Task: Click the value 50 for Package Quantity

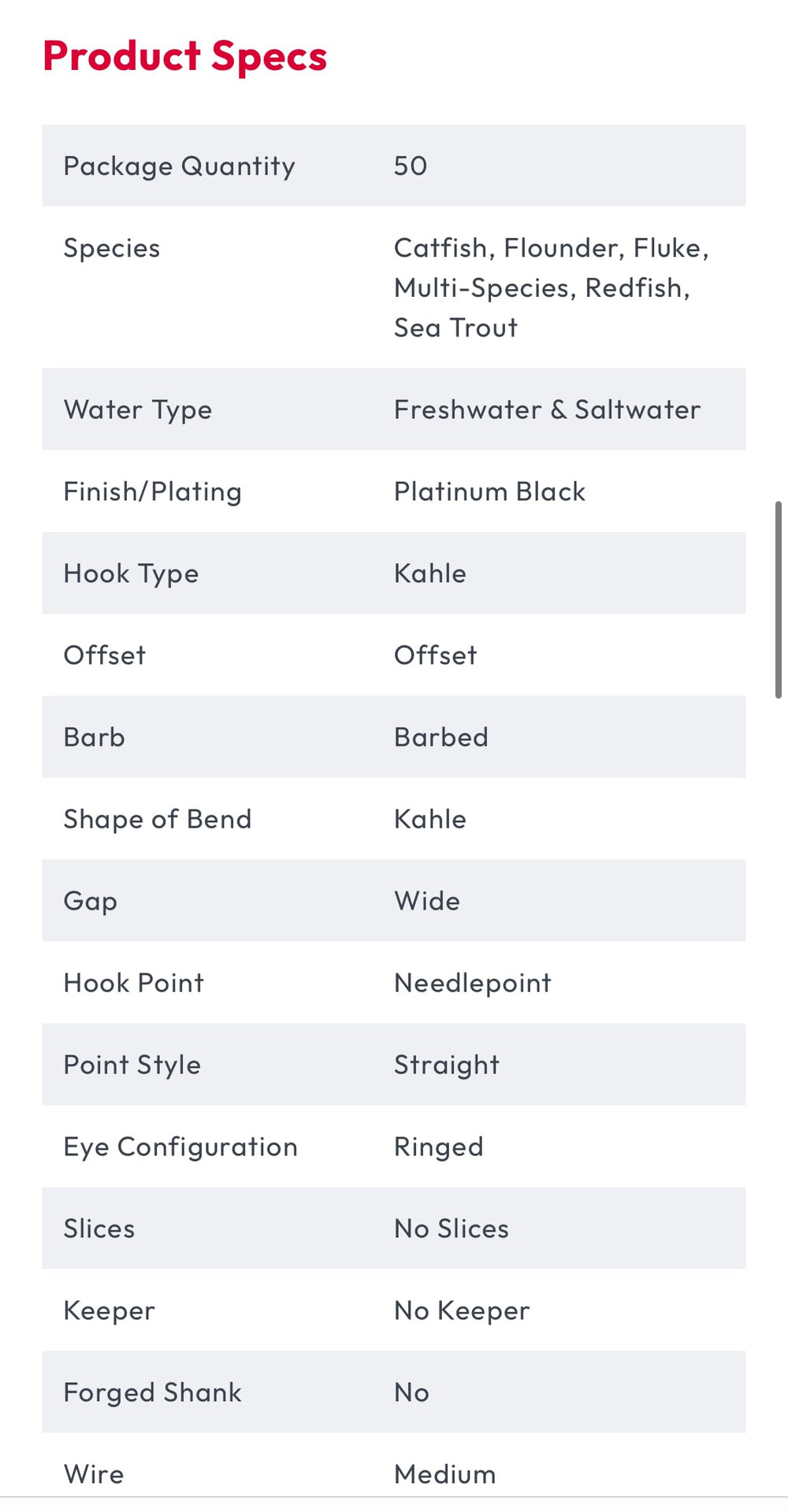Action: click(x=411, y=165)
